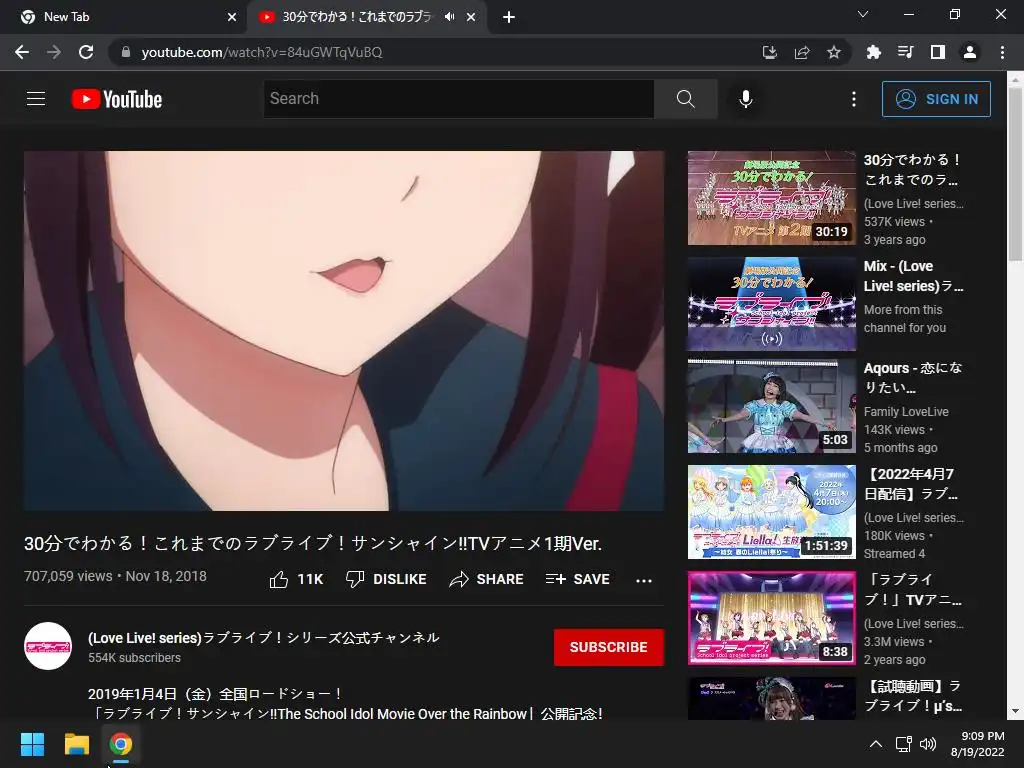Image resolution: width=1024 pixels, height=768 pixels.
Task: Go back to previous page
Action: point(22,52)
